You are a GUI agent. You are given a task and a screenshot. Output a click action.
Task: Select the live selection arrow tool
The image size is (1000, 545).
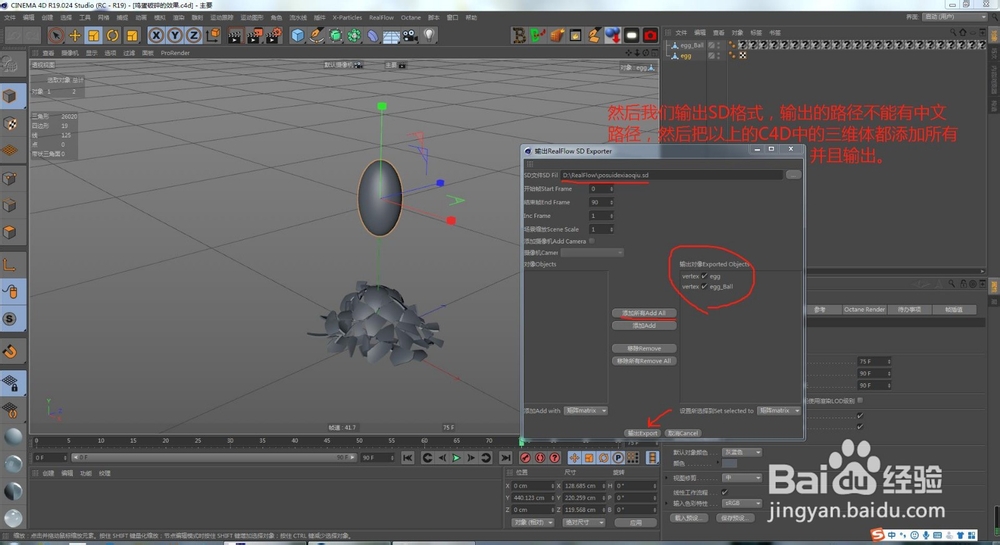click(56, 36)
